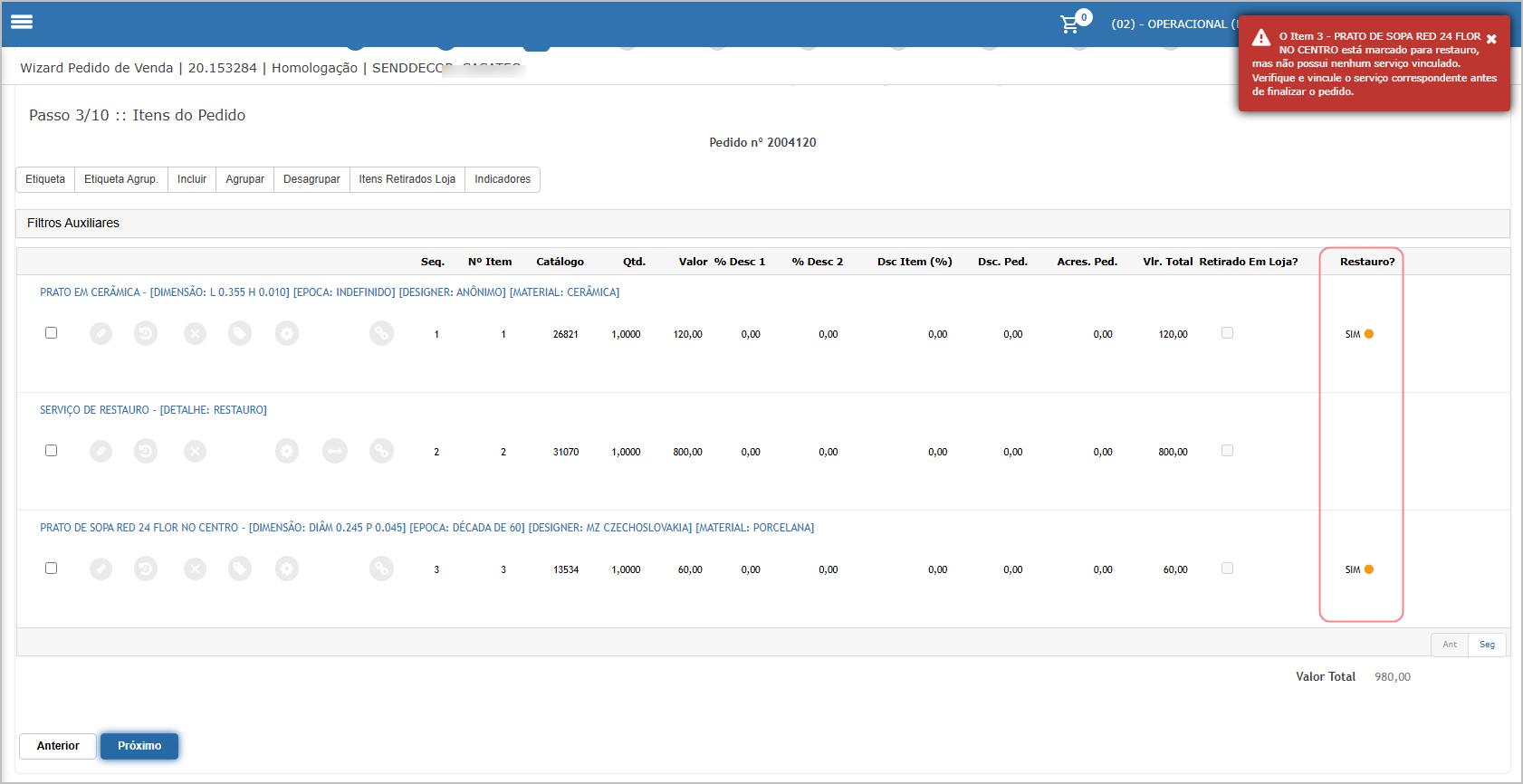Click link chain icon on PRATO EM CERÂMICA row

381,334
